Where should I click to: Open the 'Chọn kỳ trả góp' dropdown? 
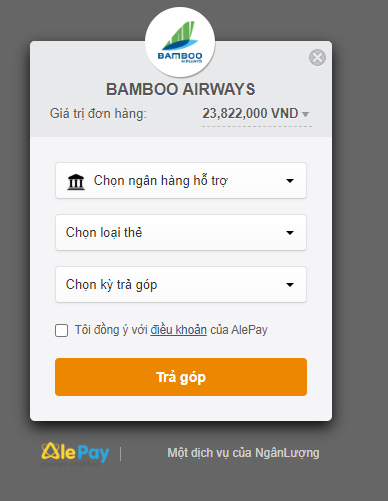181,285
